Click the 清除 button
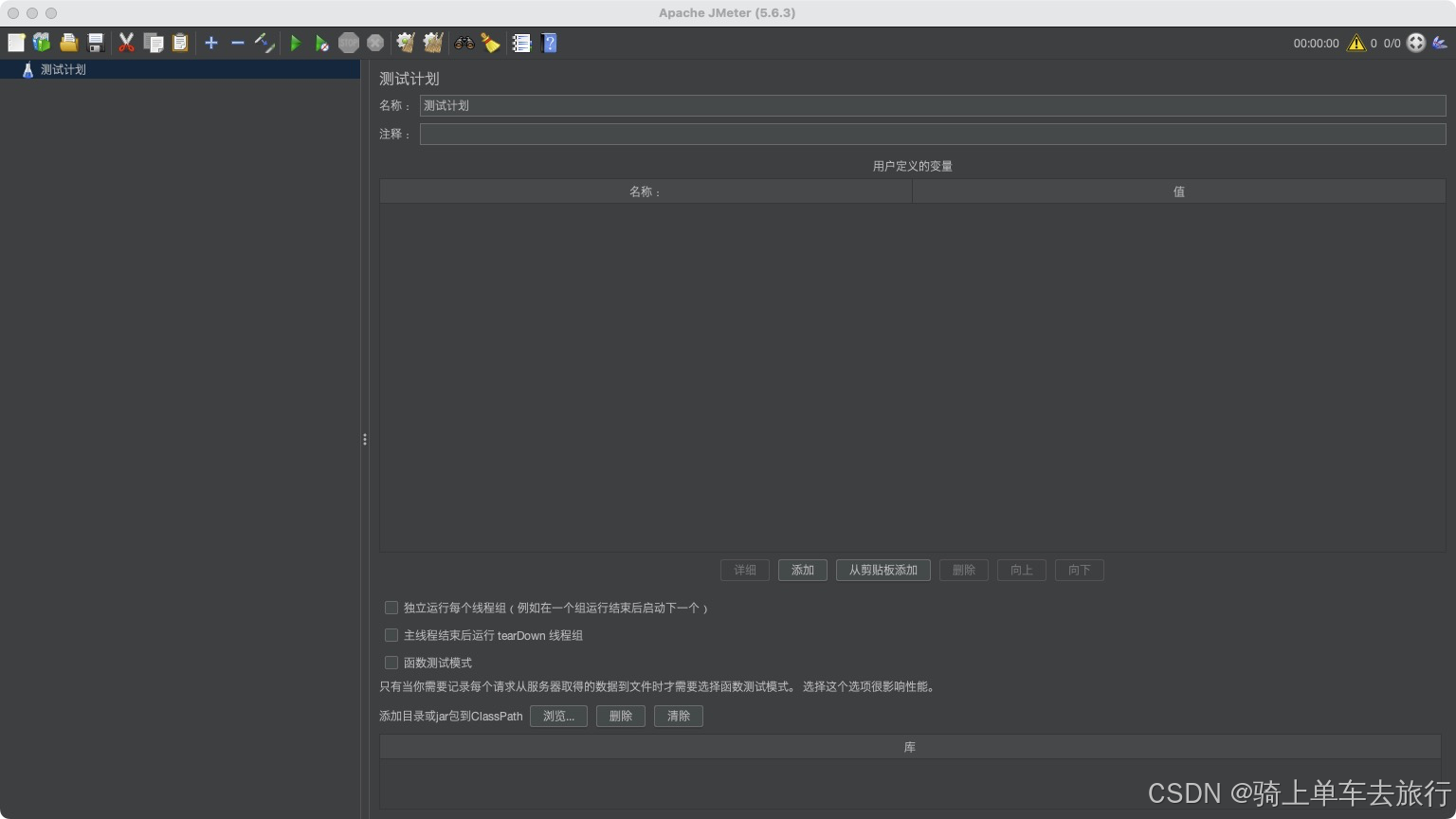 679,716
